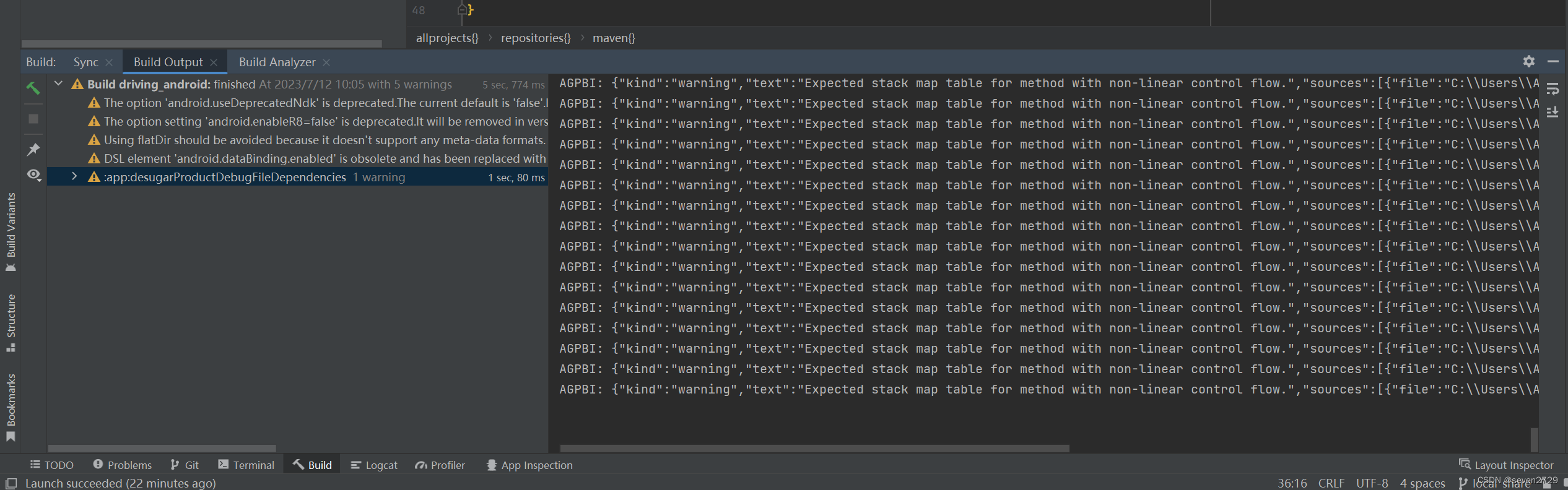Open the eye view options in build toolbar
The height and width of the screenshot is (490, 1568).
[x=34, y=175]
